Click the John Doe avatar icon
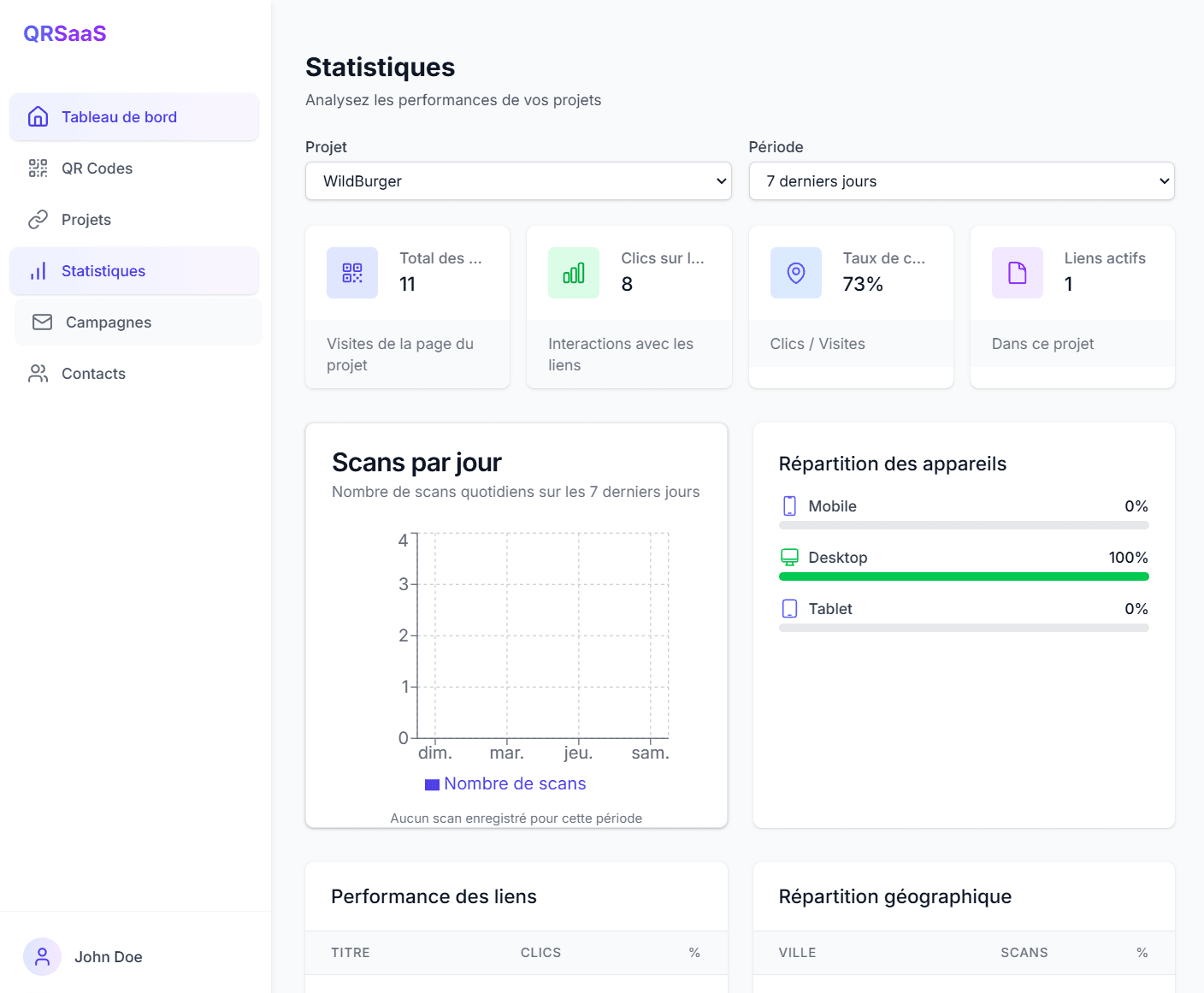The image size is (1204, 993). click(42, 956)
